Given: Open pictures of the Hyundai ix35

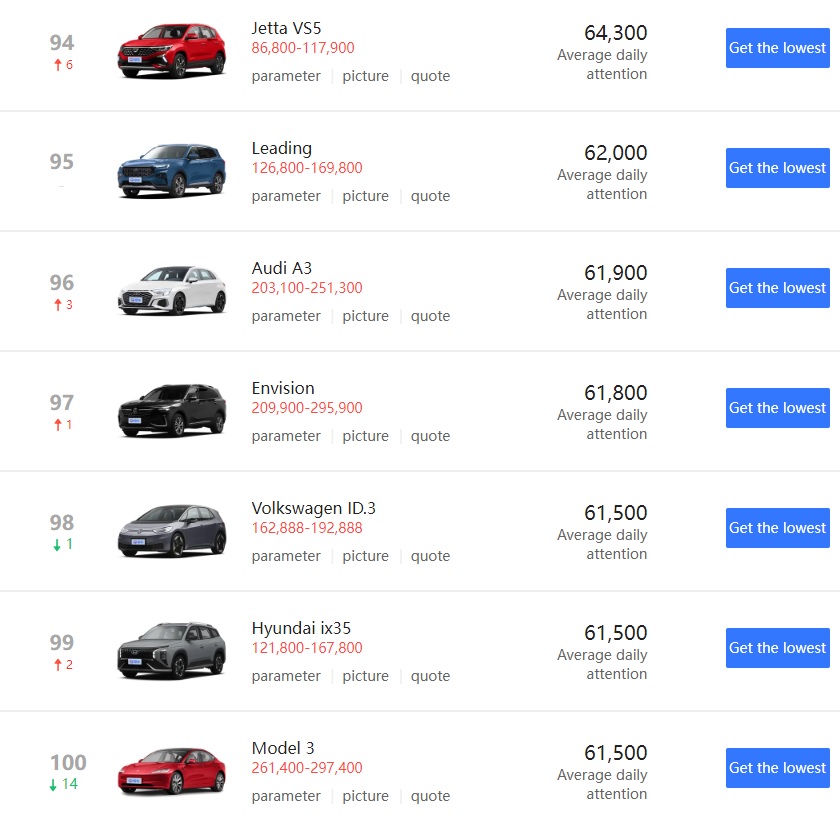Looking at the screenshot, I should [365, 676].
